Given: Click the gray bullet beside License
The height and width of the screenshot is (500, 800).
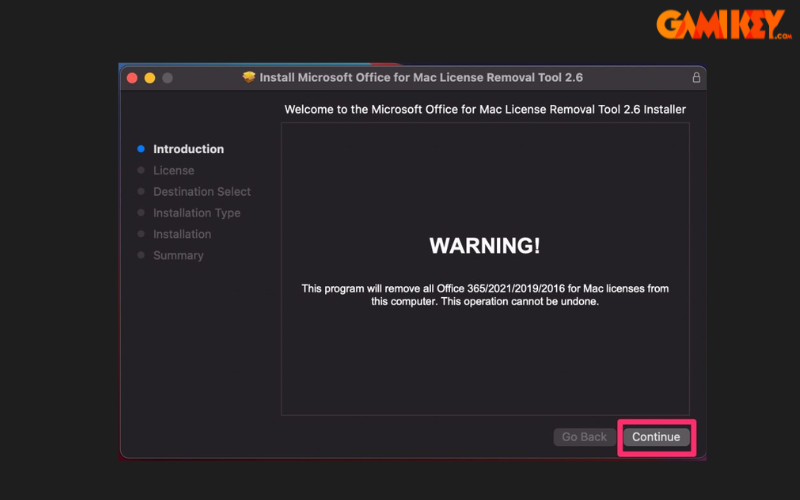Looking at the screenshot, I should coord(141,171).
